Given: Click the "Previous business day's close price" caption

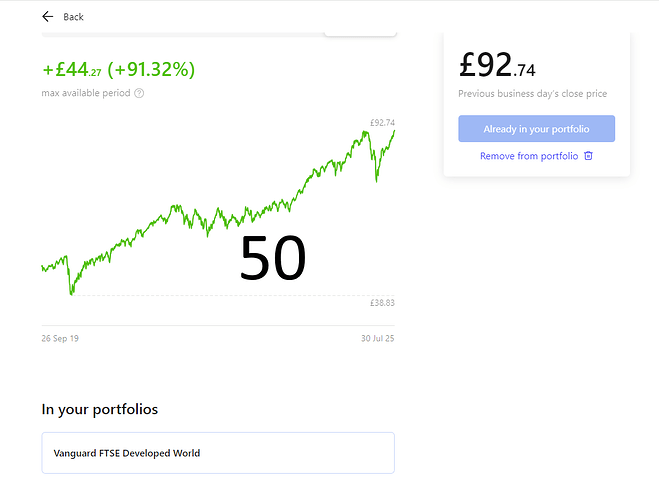Looking at the screenshot, I should (532, 94).
